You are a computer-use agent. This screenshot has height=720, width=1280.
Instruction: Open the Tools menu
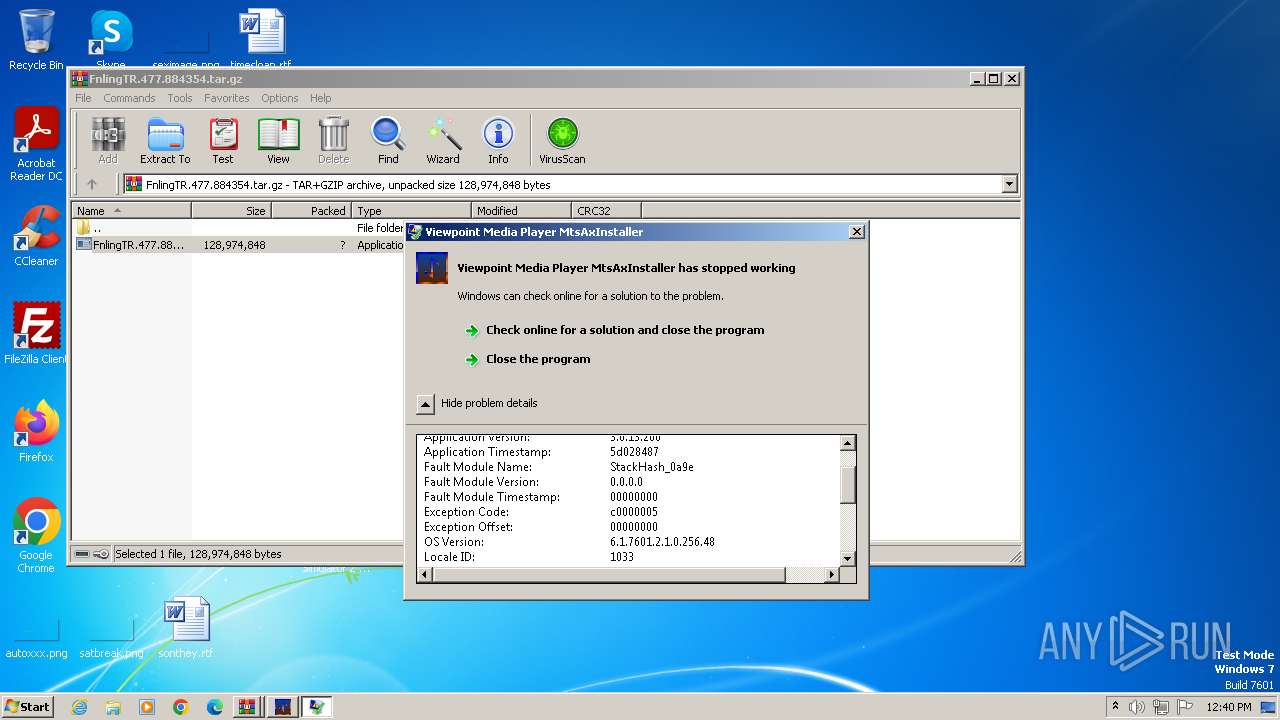pyautogui.click(x=180, y=98)
